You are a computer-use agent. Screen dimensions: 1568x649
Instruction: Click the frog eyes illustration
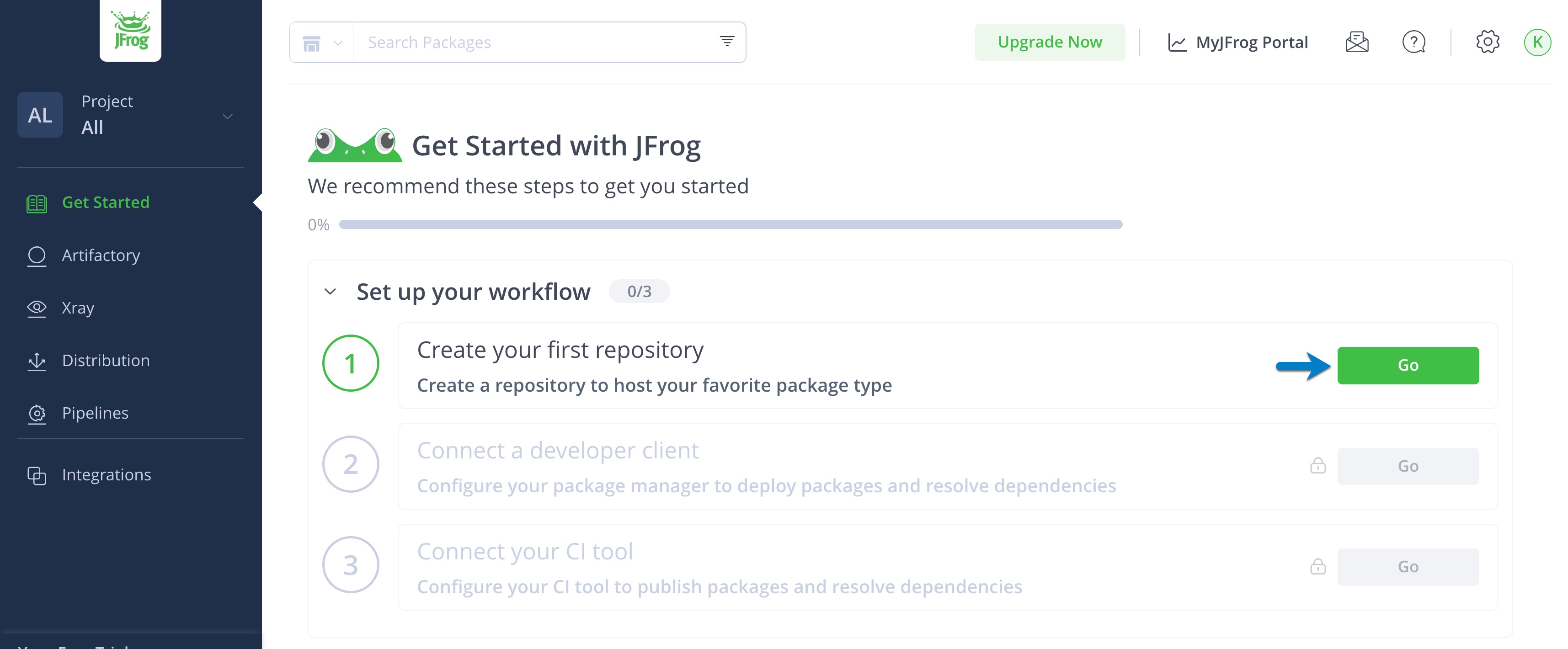coord(355,145)
